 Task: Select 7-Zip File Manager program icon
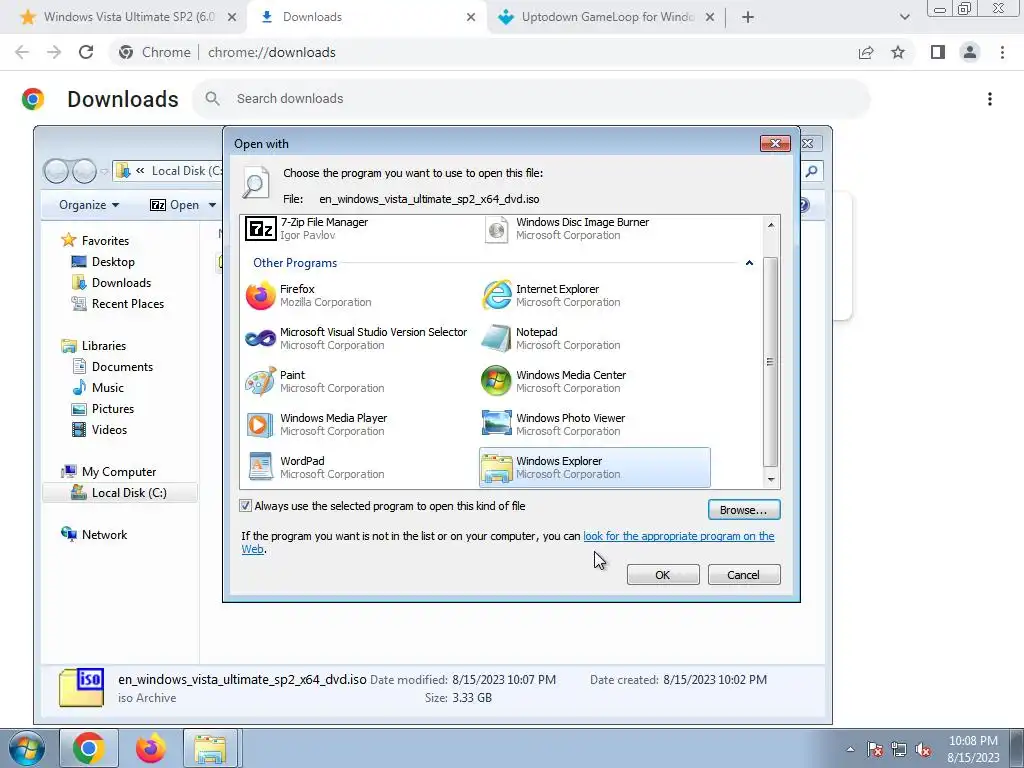[260, 229]
